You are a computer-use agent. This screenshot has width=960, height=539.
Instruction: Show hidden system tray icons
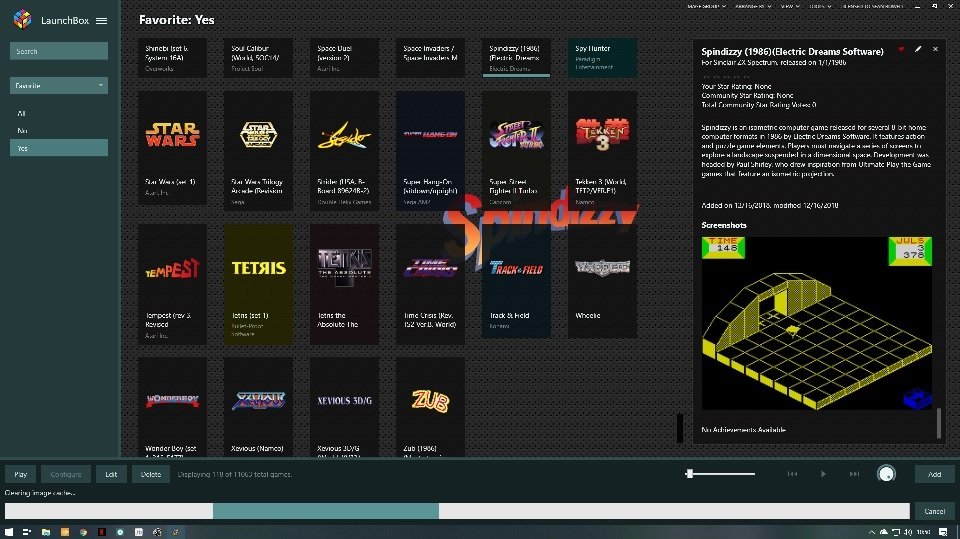tap(872, 532)
